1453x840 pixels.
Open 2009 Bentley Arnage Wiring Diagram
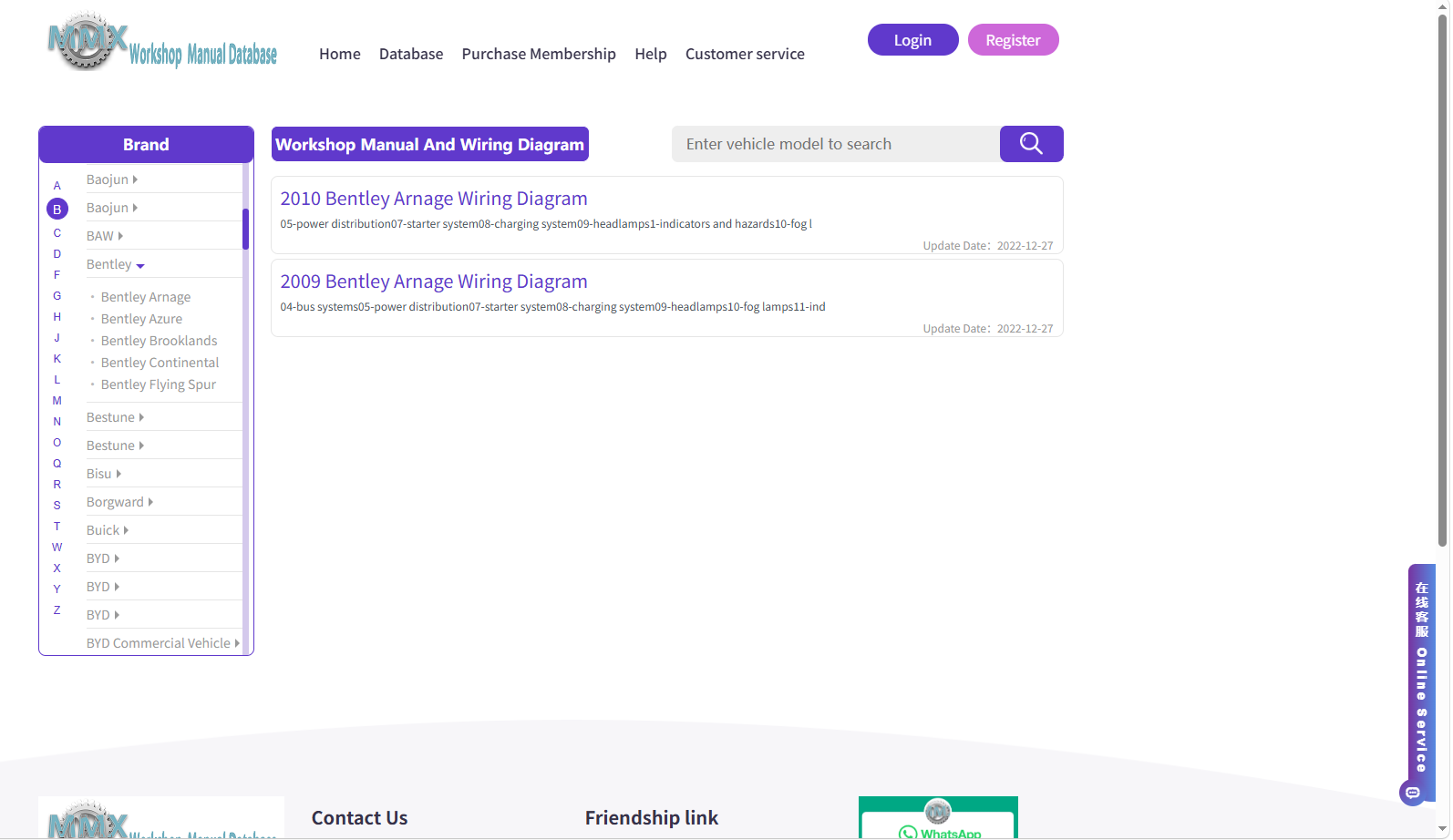click(x=434, y=282)
